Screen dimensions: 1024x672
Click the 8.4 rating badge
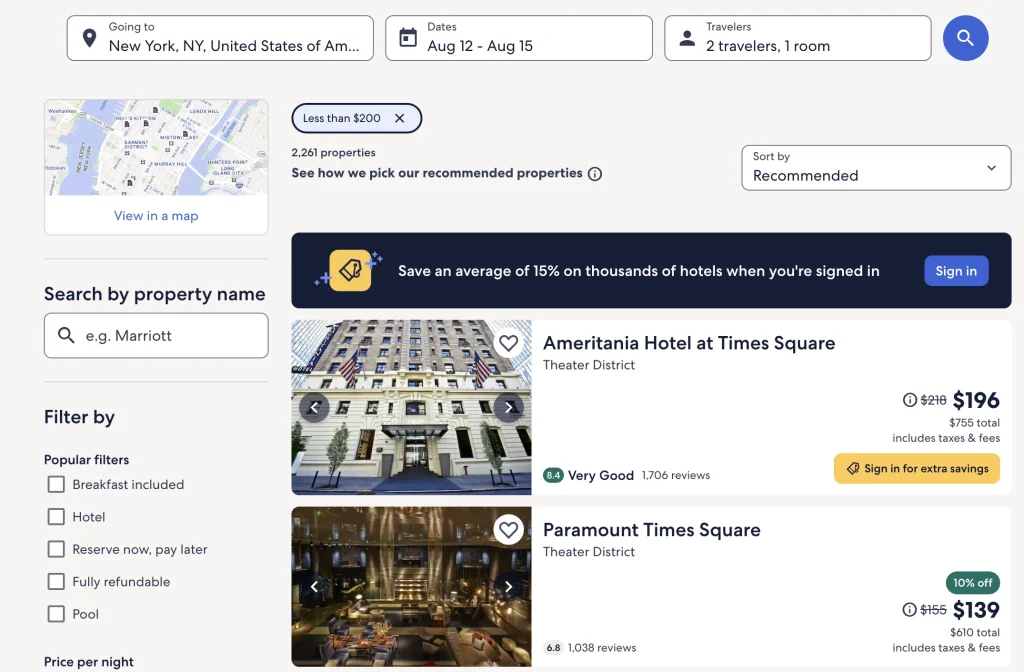pyautogui.click(x=553, y=475)
